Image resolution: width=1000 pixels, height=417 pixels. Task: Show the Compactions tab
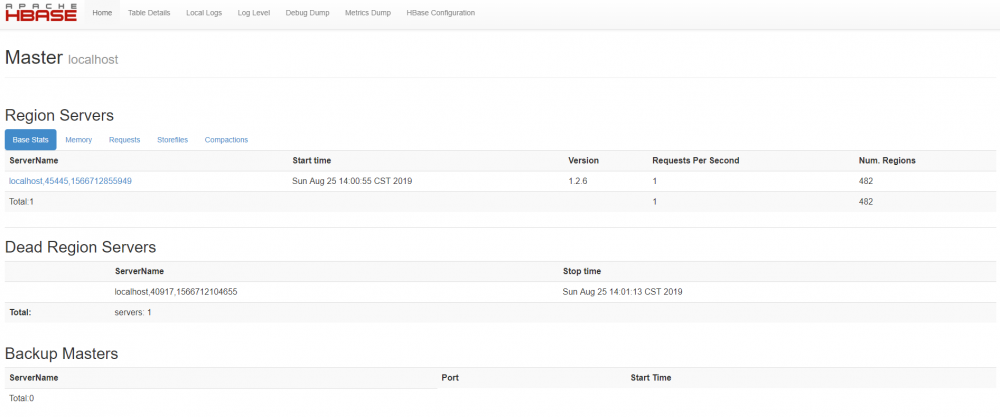[226, 140]
